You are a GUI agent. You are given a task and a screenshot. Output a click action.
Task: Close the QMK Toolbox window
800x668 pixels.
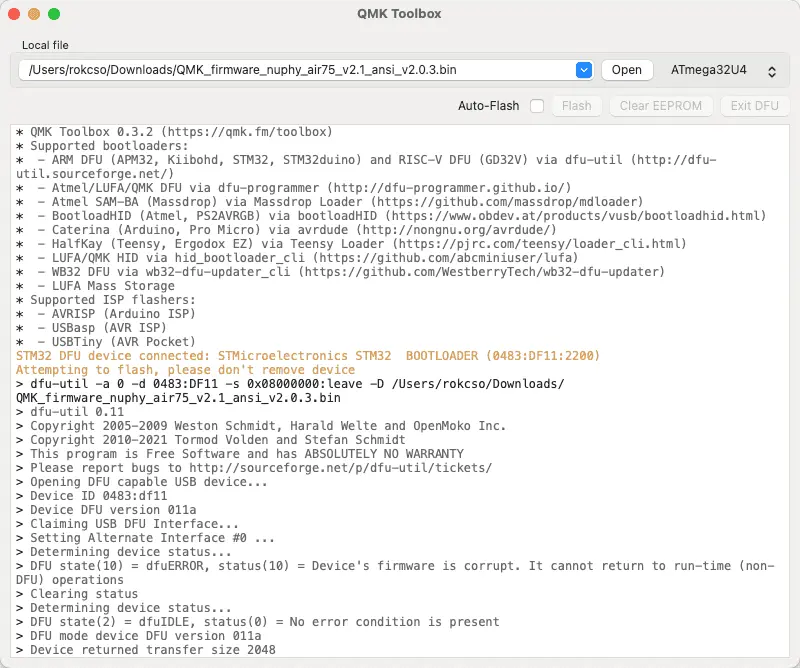click(14, 14)
